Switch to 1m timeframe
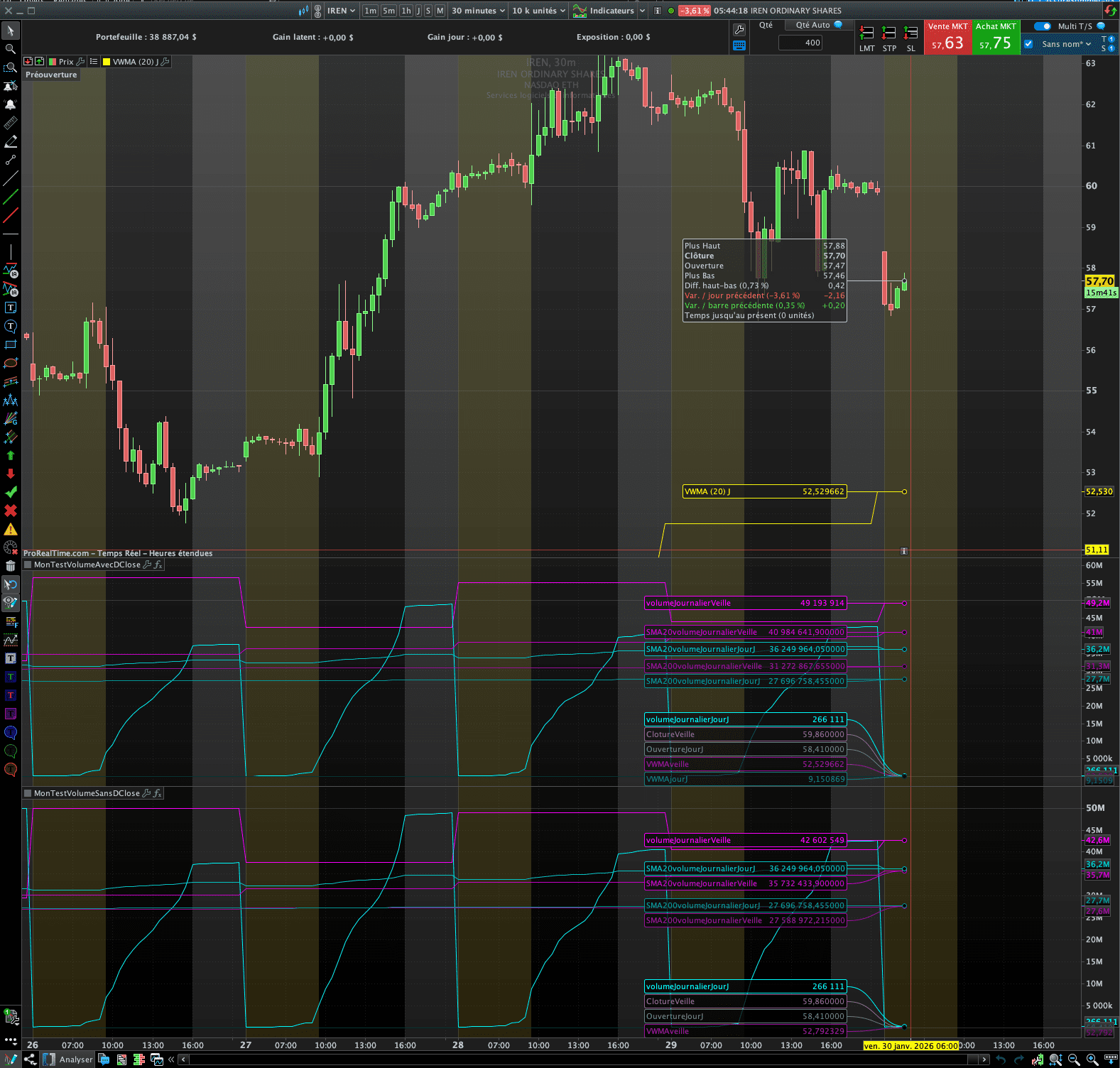This screenshot has height=1068, width=1120. 370,11
